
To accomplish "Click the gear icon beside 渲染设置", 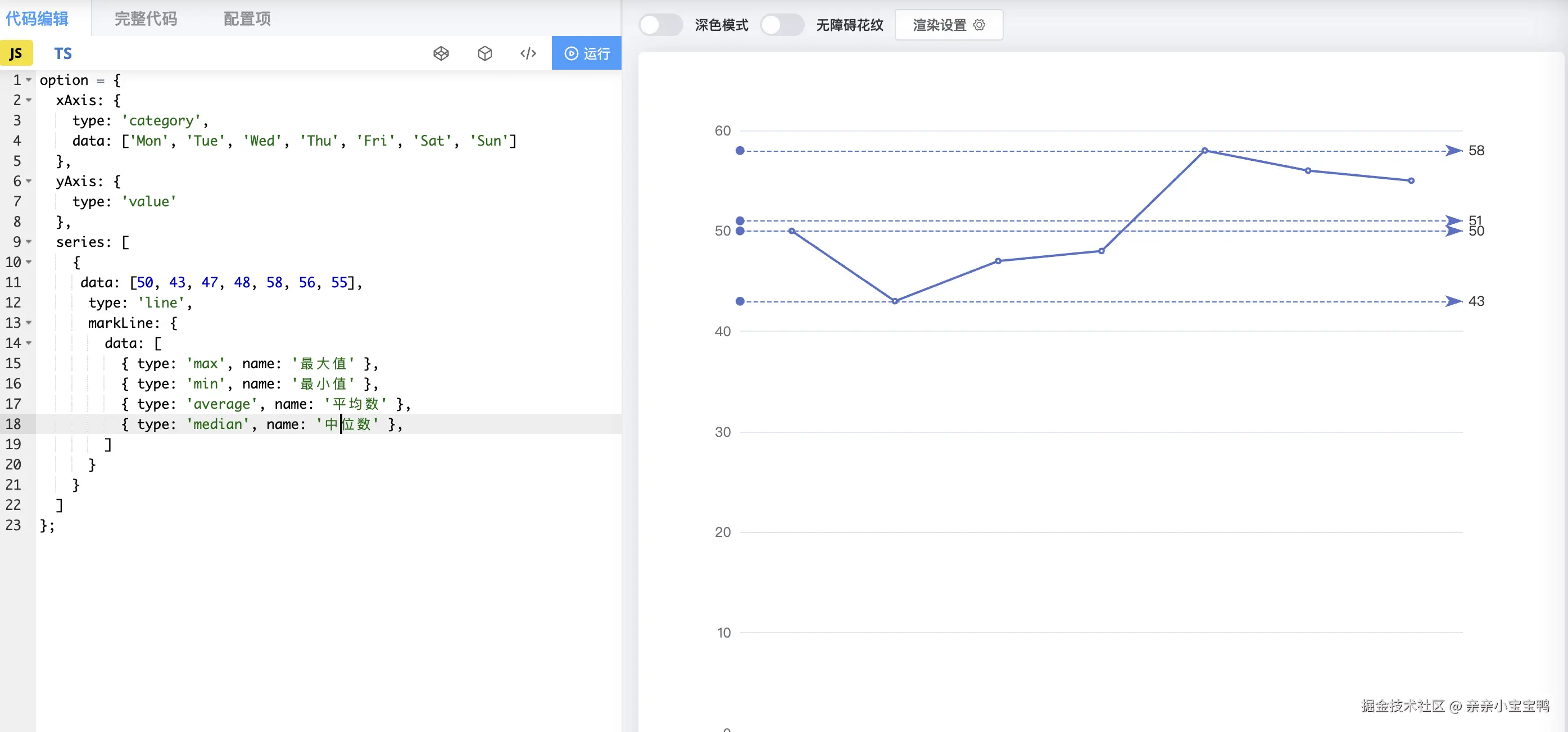I will pos(979,25).
